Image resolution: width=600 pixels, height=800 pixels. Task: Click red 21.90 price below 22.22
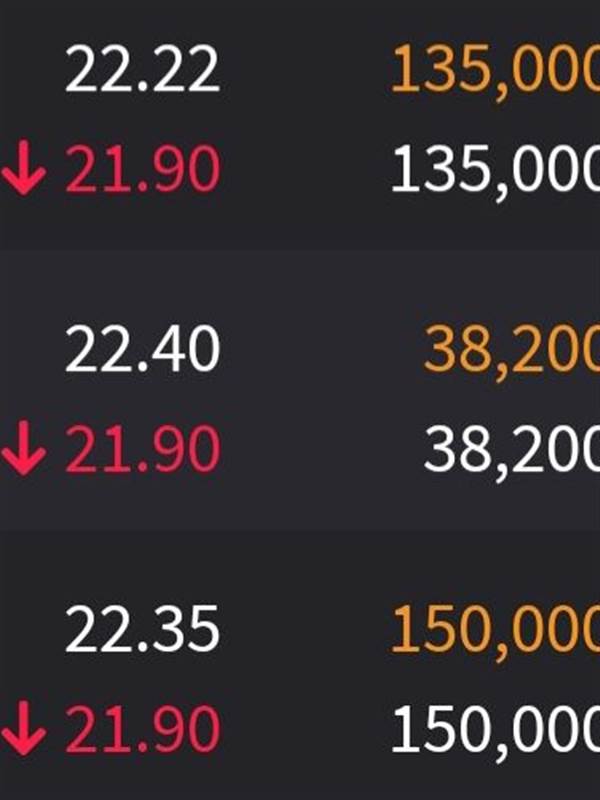point(142,172)
